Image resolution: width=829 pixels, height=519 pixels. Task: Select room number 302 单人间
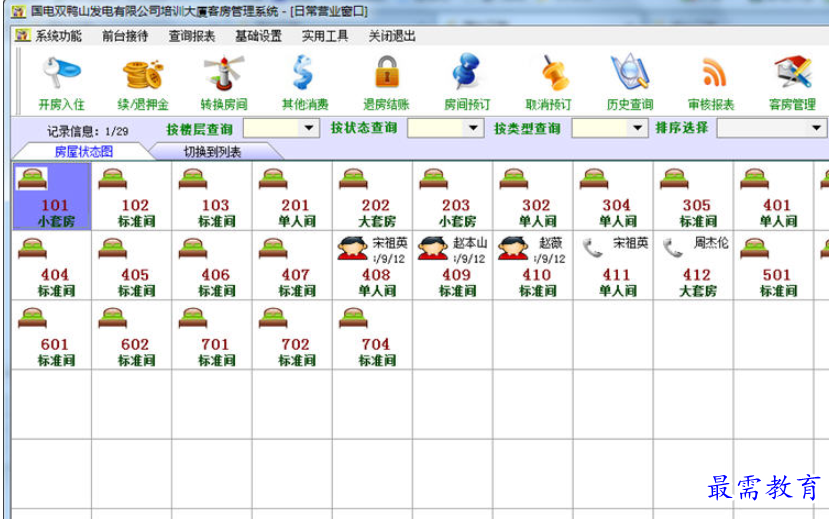pyautogui.click(x=536, y=205)
